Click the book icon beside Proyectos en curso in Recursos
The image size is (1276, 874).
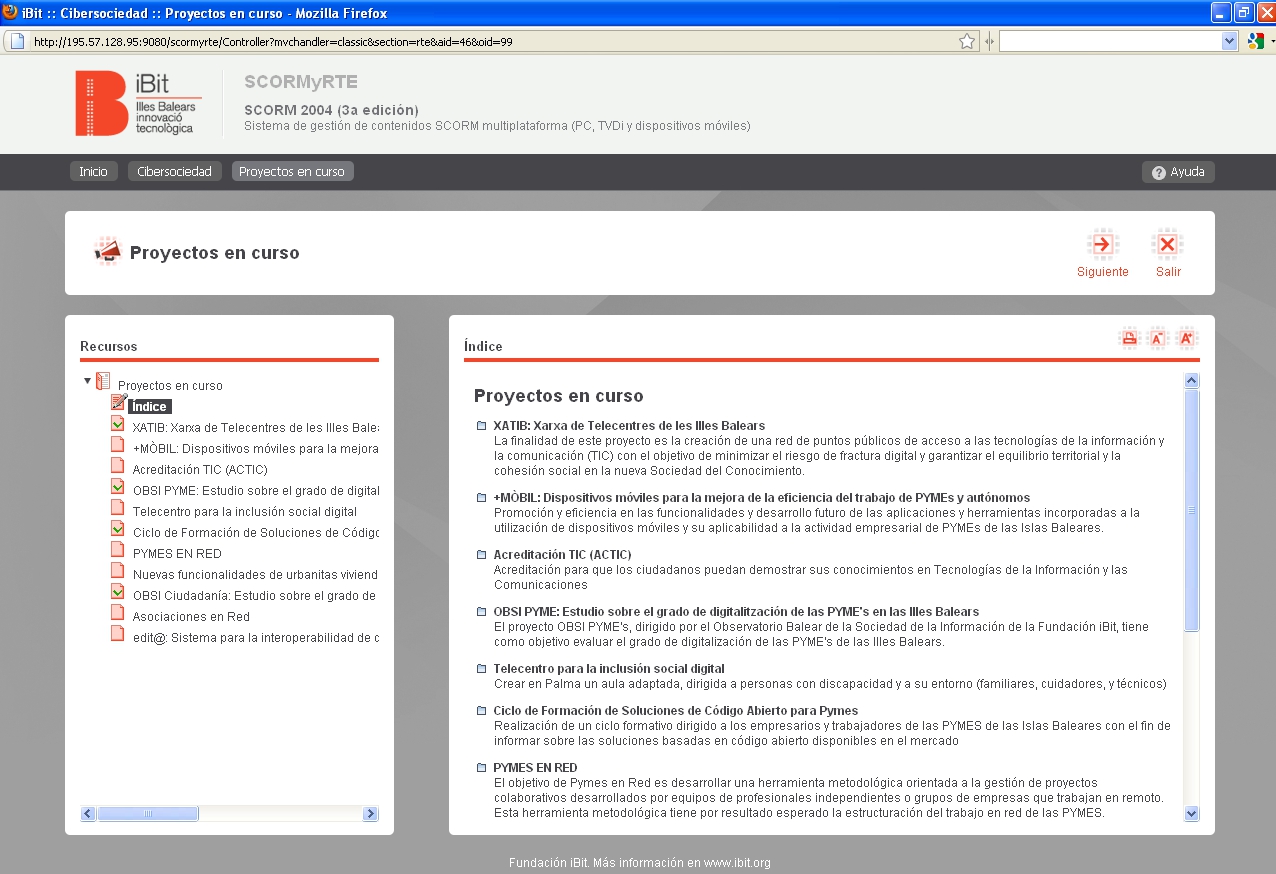(x=103, y=381)
